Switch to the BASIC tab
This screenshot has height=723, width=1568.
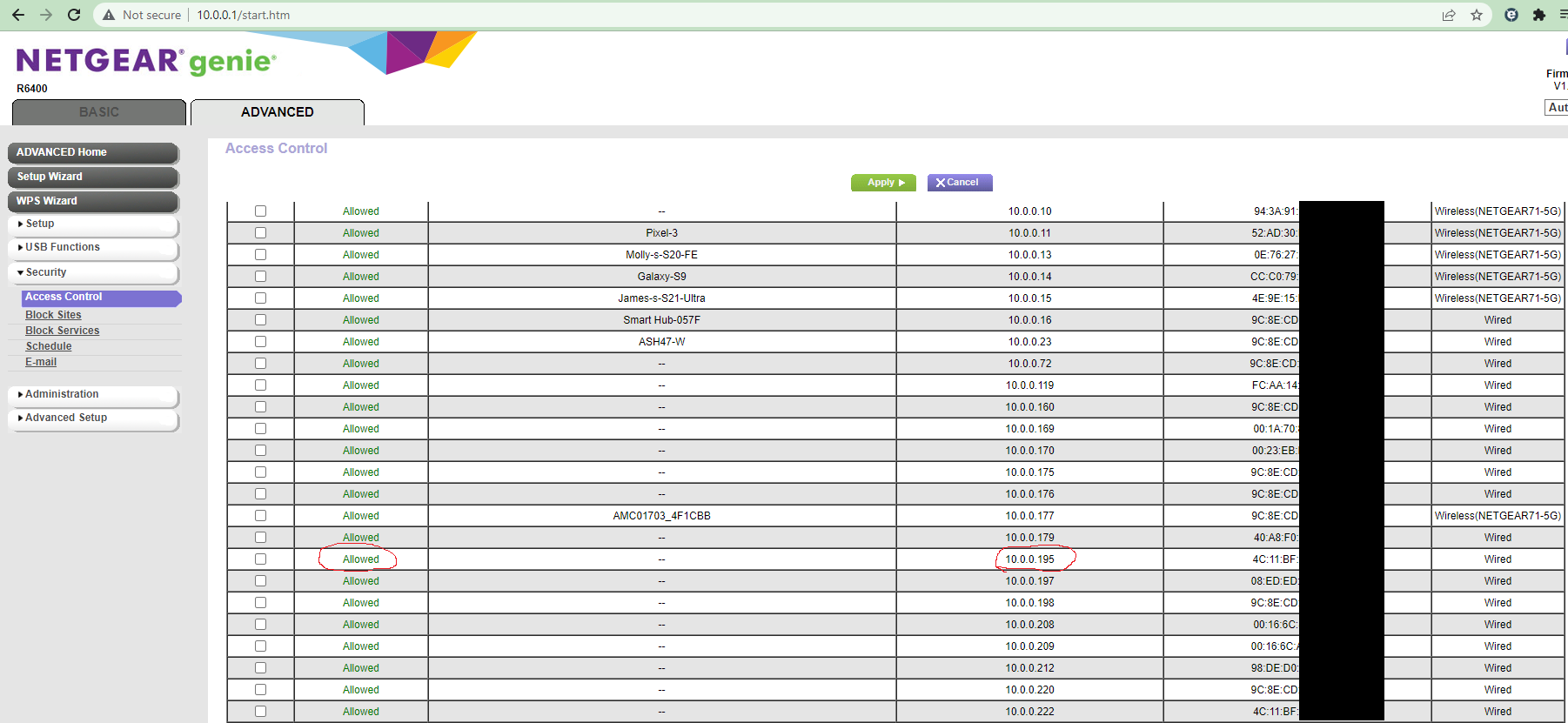[99, 112]
